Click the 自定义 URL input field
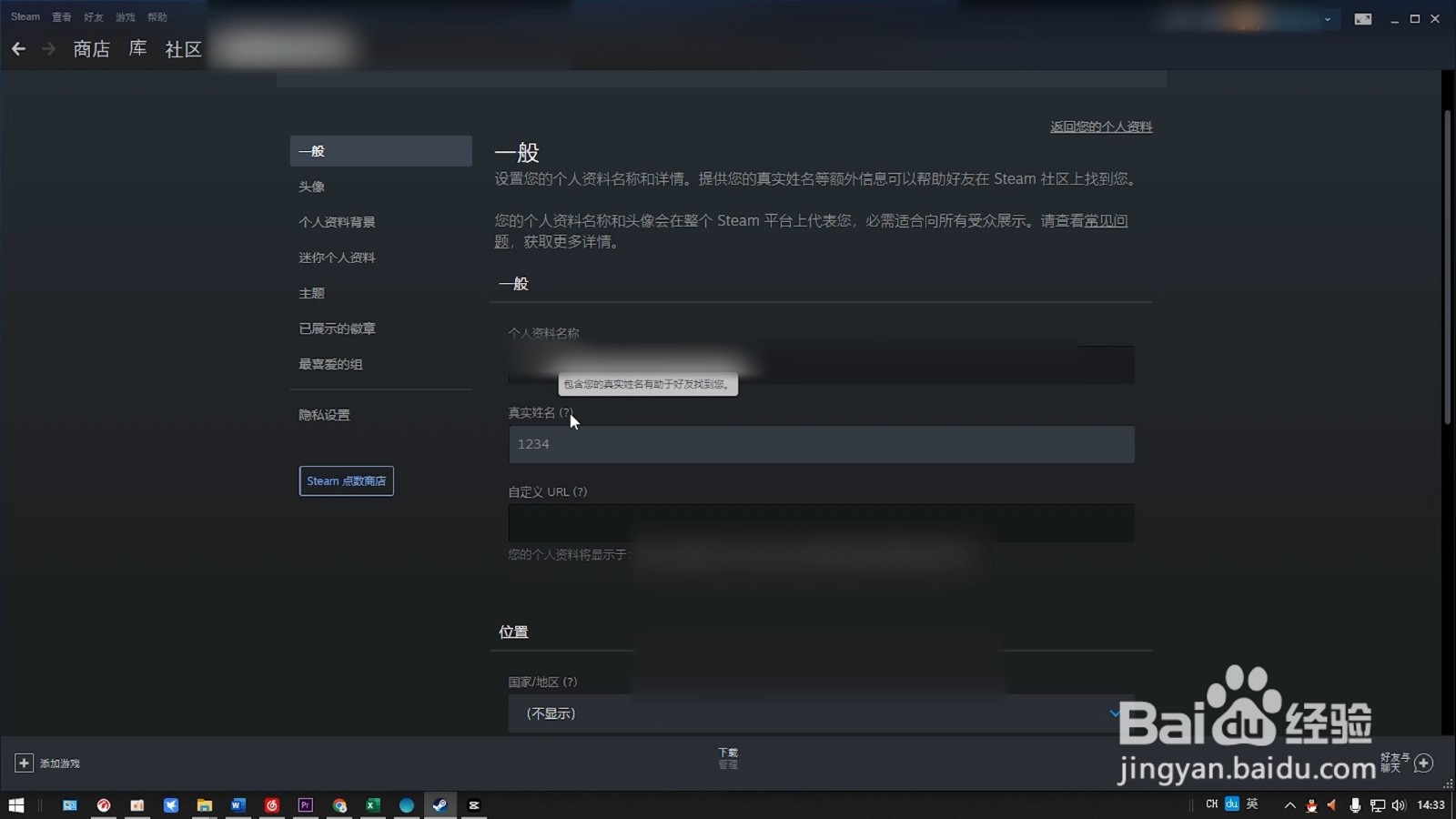This screenshot has height=819, width=1456. [x=821, y=523]
